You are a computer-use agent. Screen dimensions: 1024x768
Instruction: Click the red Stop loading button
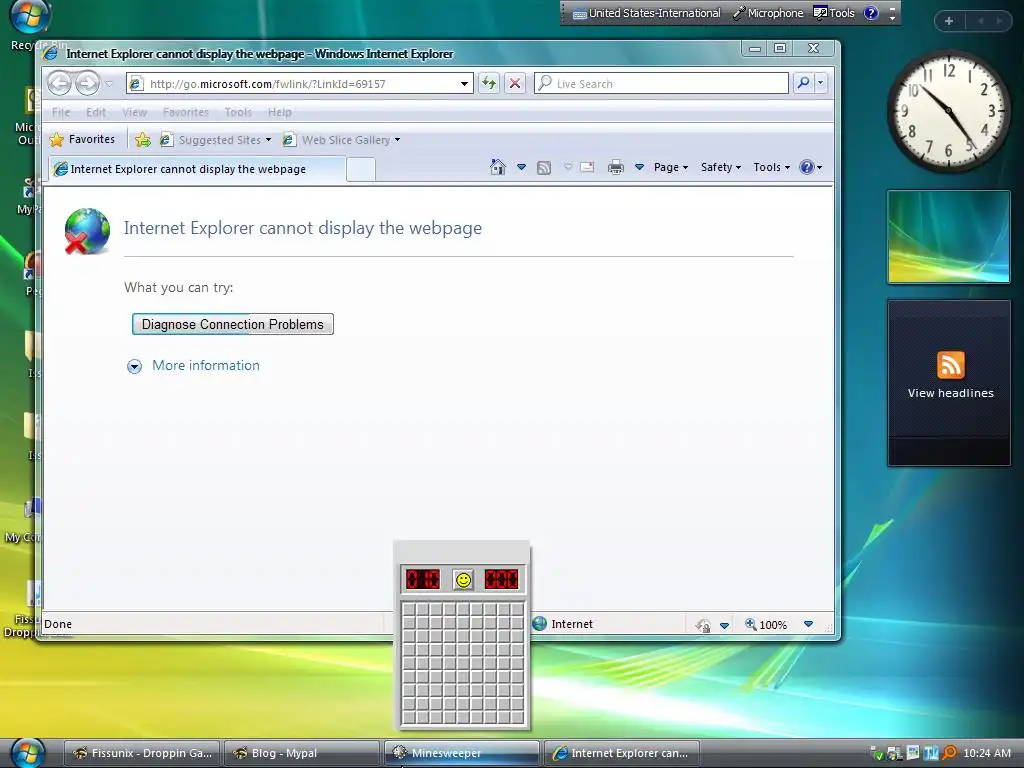pyautogui.click(x=515, y=83)
